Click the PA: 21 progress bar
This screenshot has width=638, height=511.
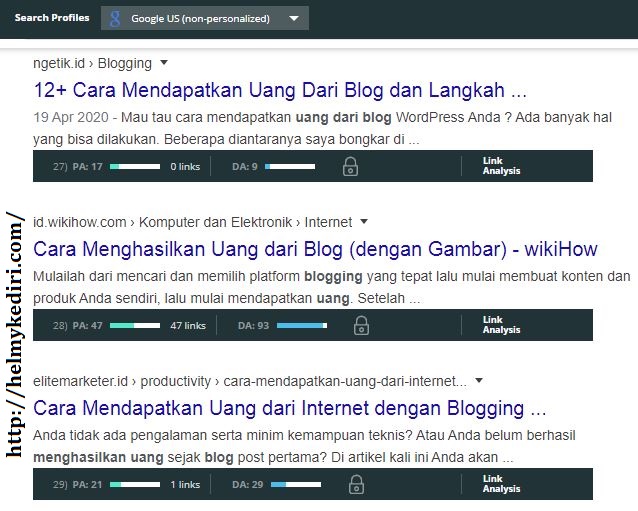[x=135, y=485]
